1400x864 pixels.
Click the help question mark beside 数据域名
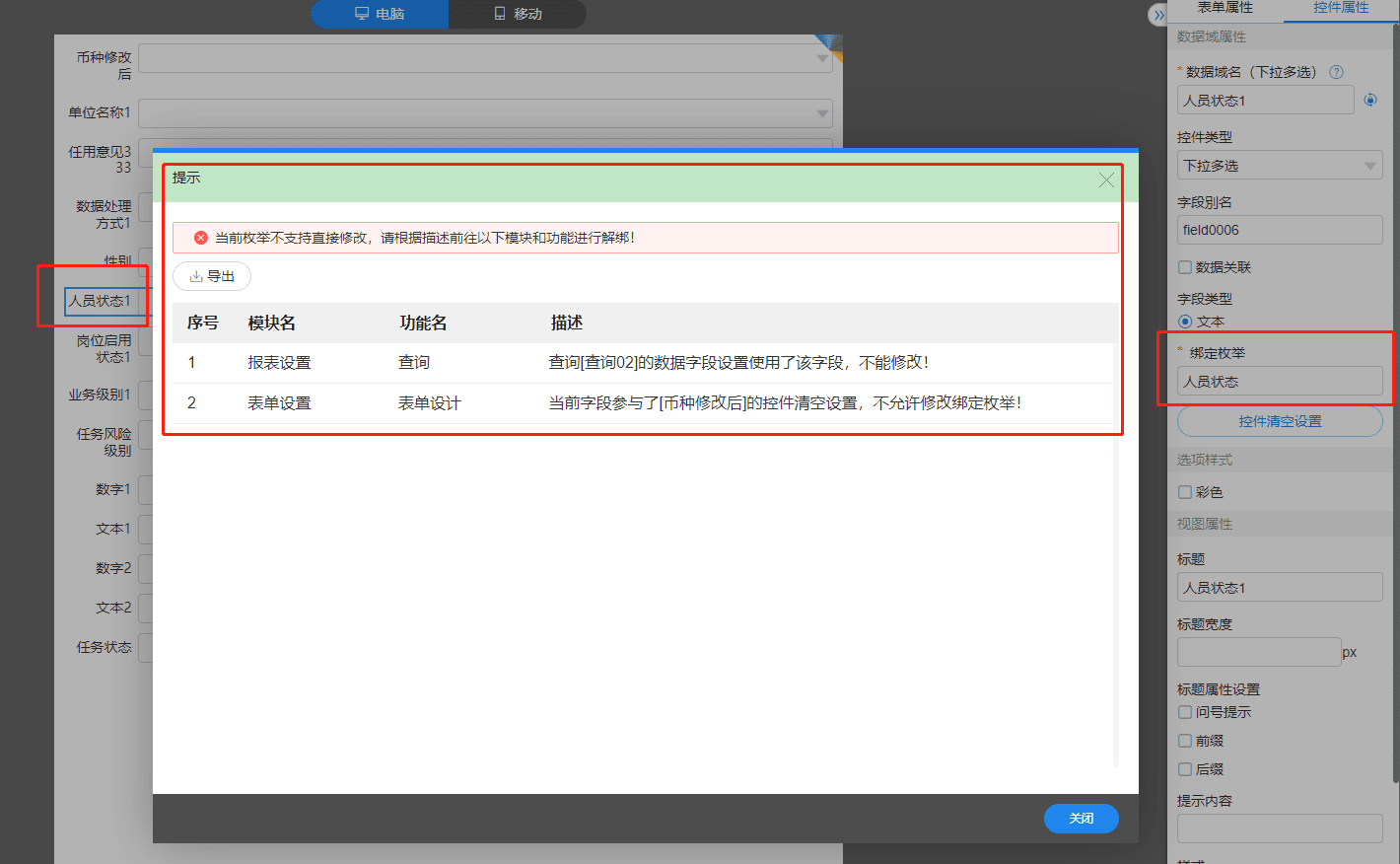[1336, 72]
